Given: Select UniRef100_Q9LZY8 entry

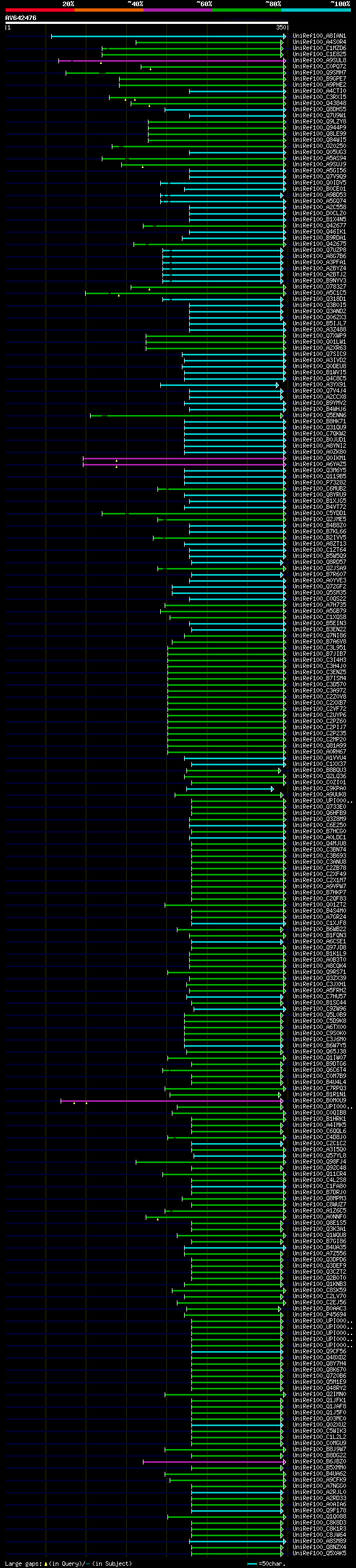Looking at the screenshot, I should click(319, 122).
